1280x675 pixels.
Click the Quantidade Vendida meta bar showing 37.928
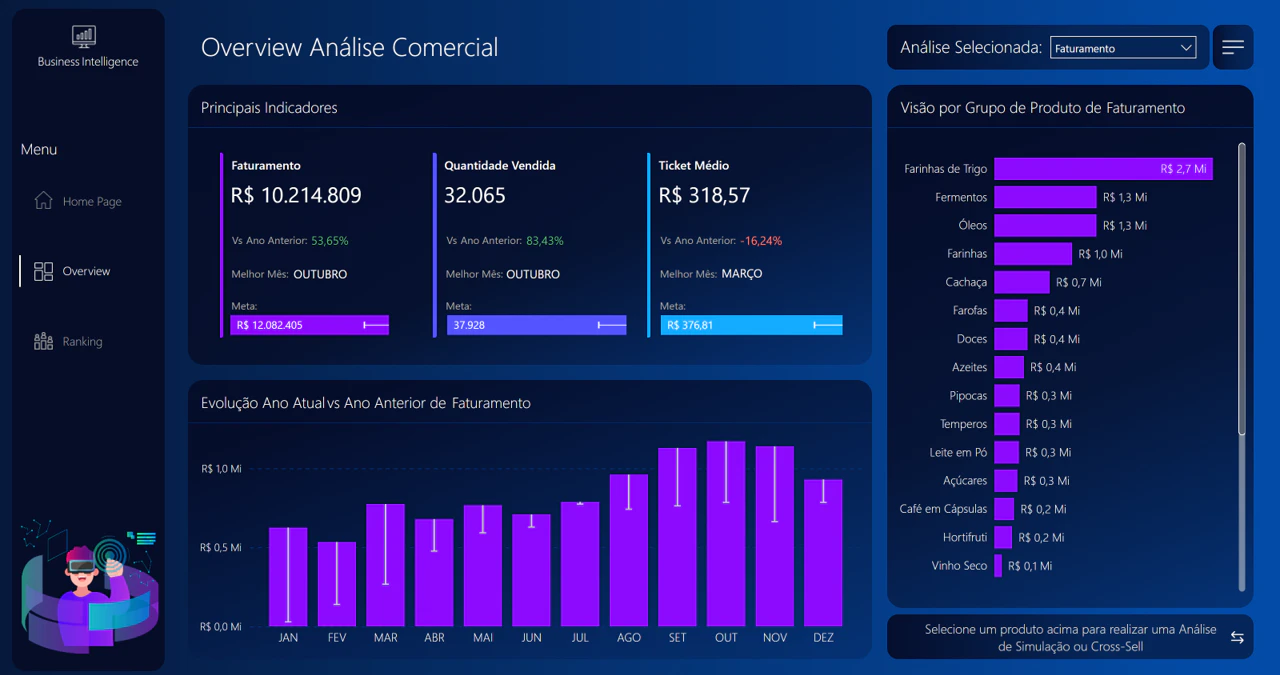click(536, 325)
